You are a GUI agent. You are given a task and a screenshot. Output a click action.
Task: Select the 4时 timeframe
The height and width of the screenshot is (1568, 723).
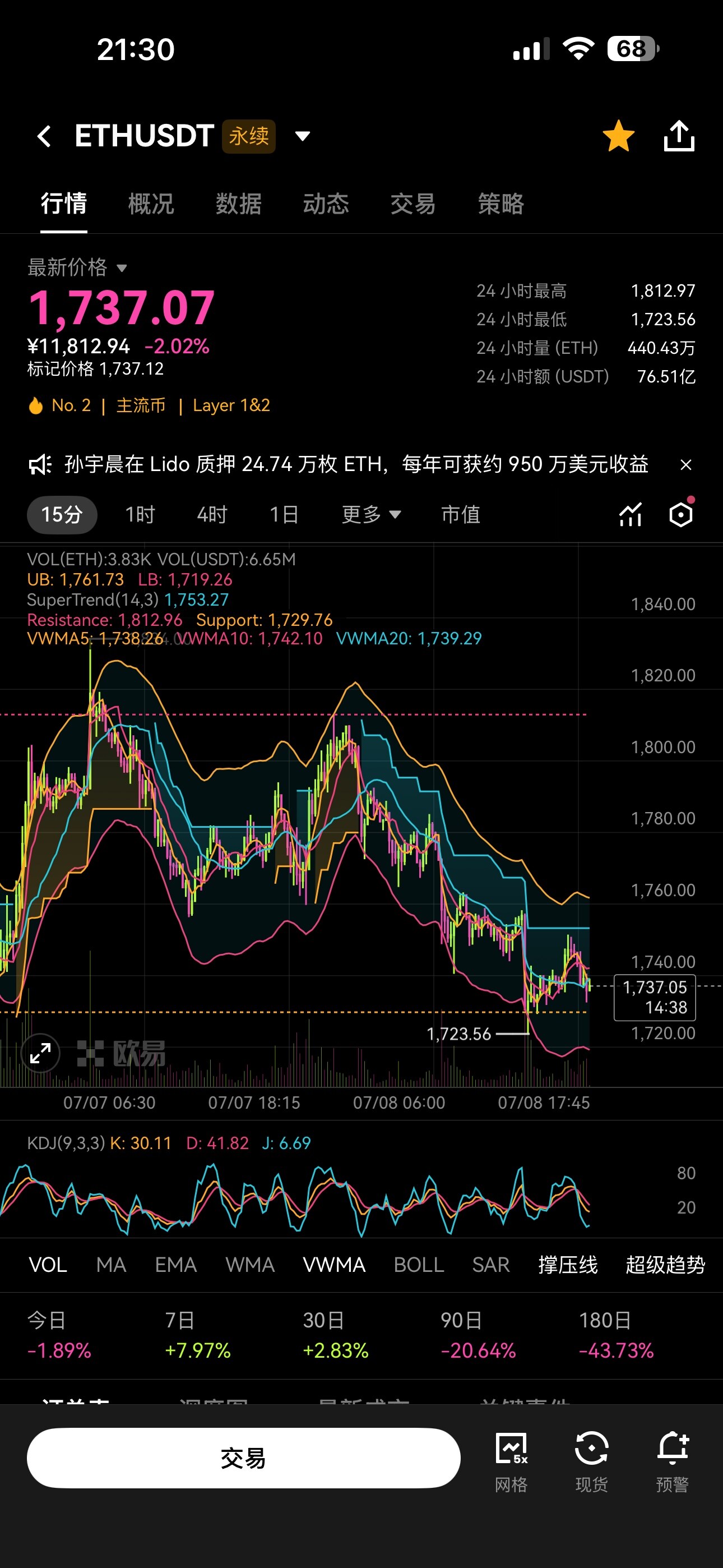pyautogui.click(x=212, y=515)
